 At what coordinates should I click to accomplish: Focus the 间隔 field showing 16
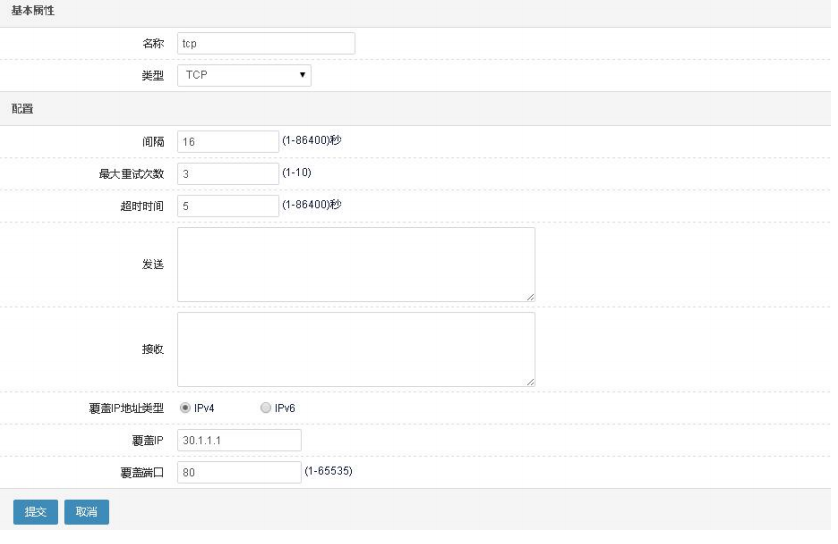[x=228, y=142]
